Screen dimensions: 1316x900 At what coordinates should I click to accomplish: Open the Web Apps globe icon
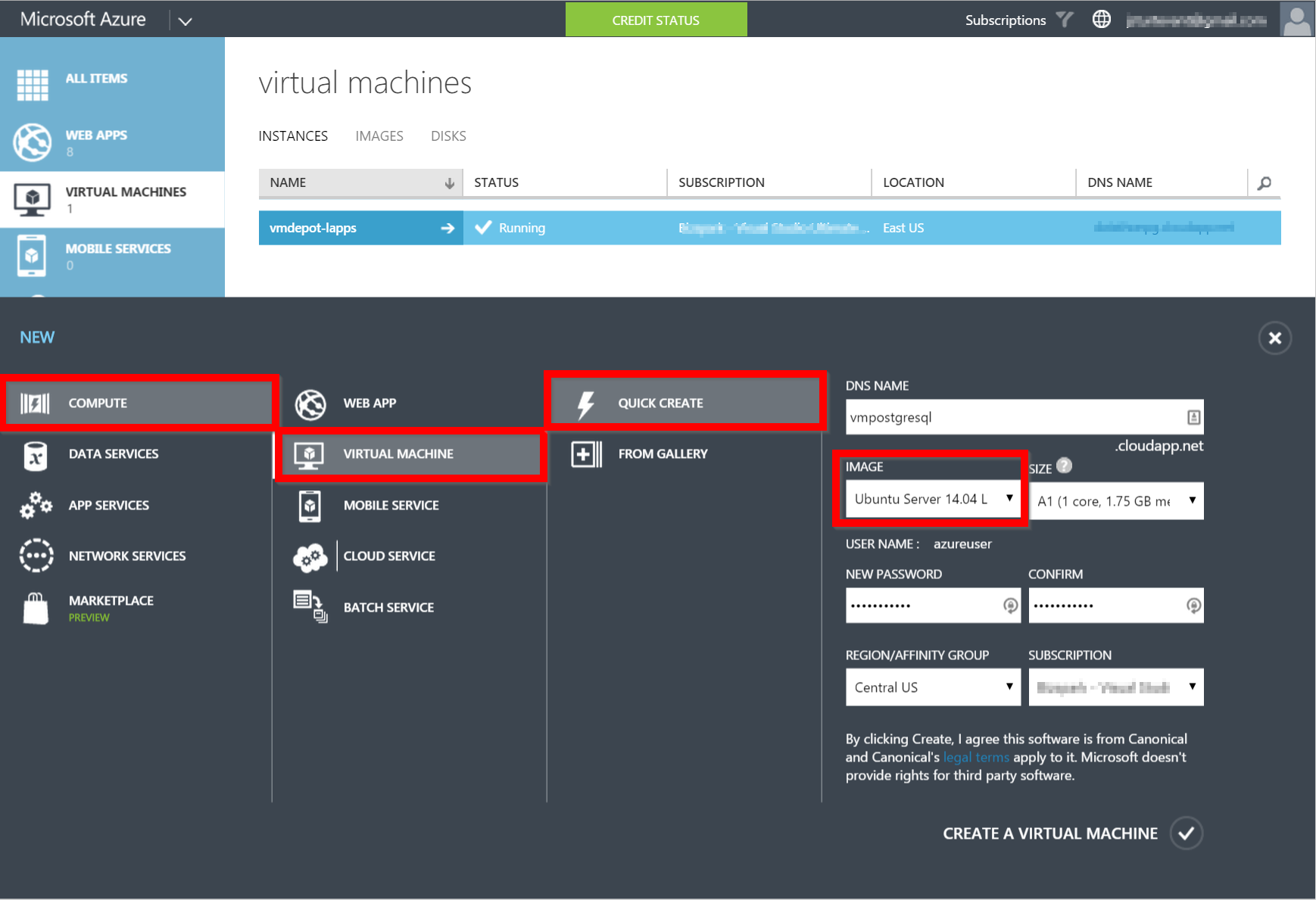click(33, 142)
